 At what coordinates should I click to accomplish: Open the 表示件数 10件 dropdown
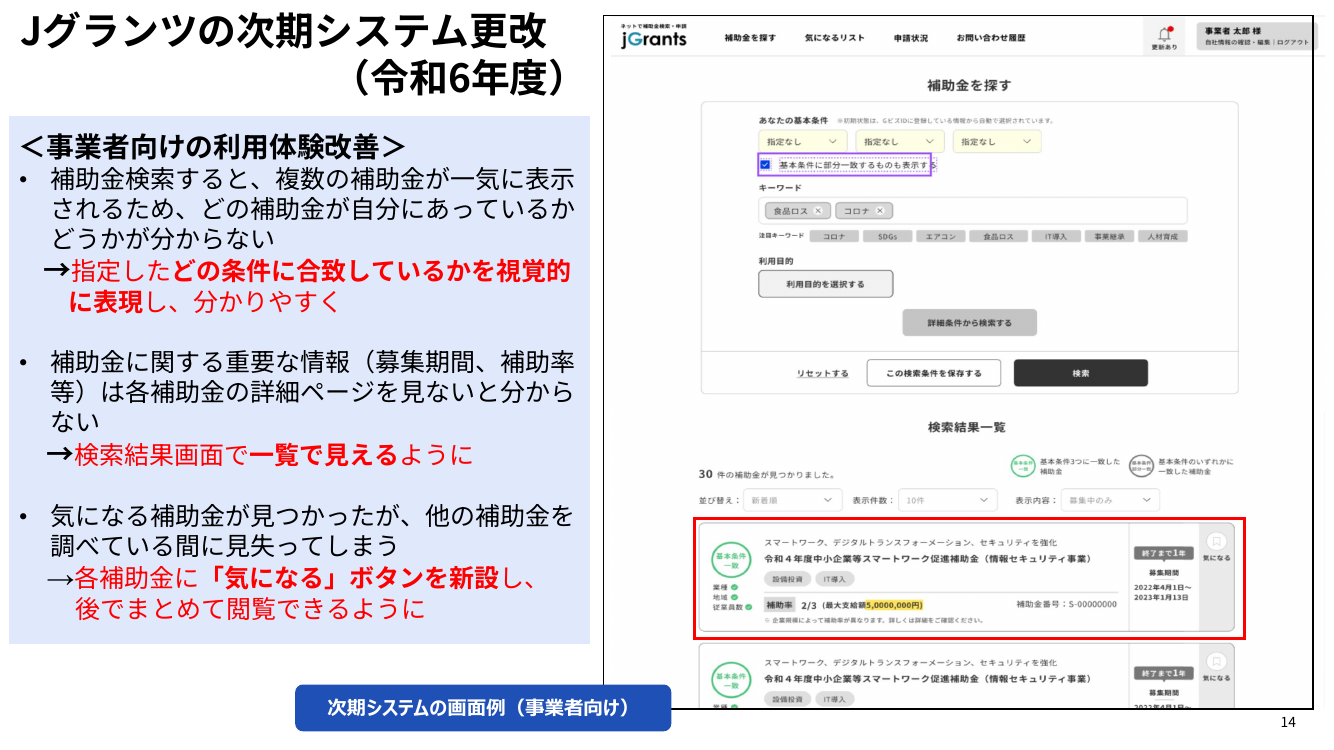click(x=948, y=499)
